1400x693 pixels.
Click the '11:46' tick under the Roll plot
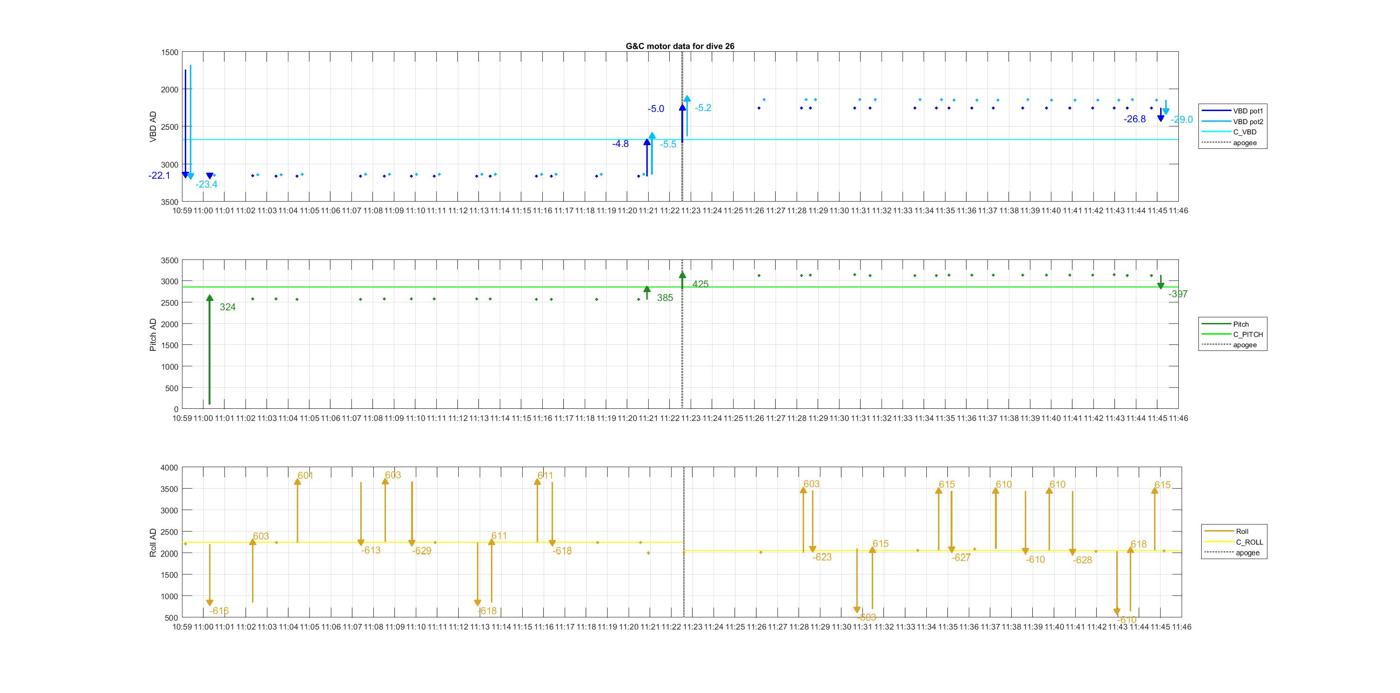click(1180, 627)
